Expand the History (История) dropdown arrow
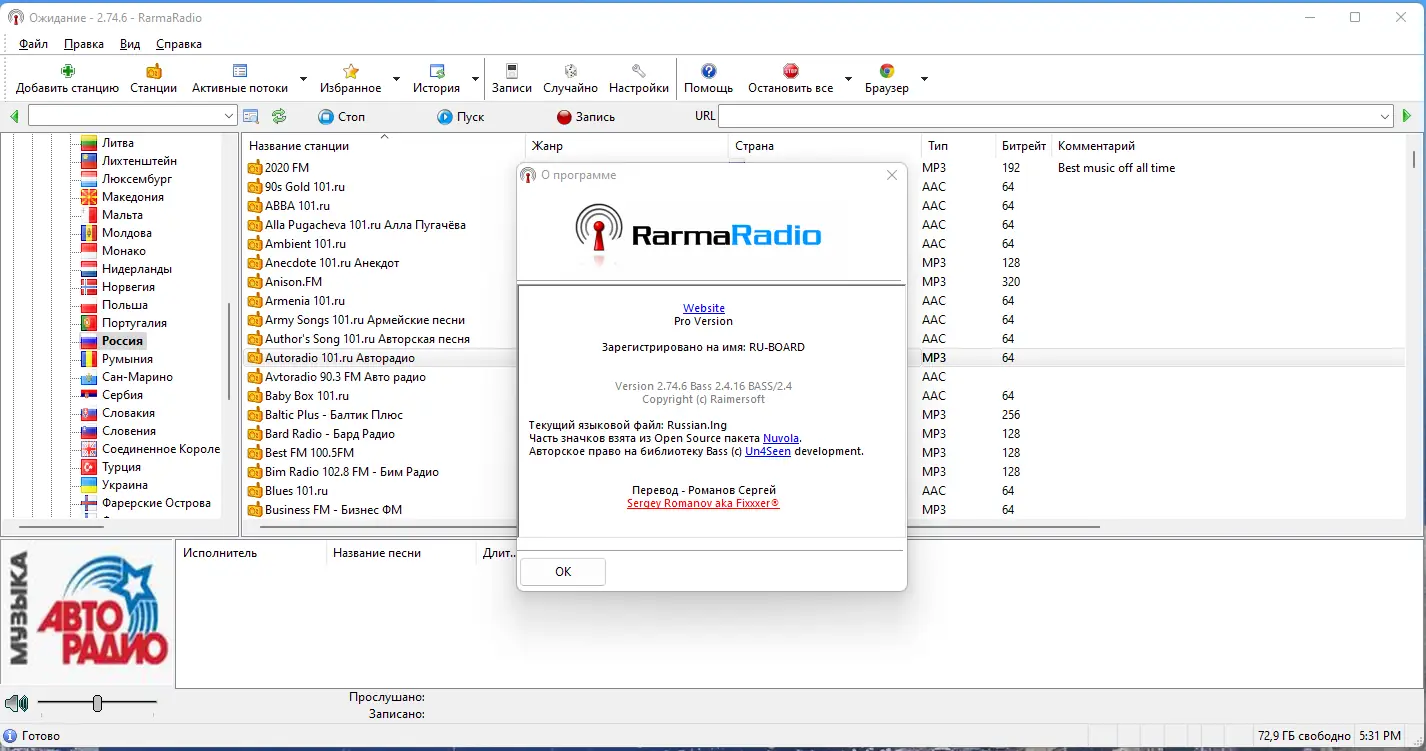The width and height of the screenshot is (1426, 751). pyautogui.click(x=475, y=79)
